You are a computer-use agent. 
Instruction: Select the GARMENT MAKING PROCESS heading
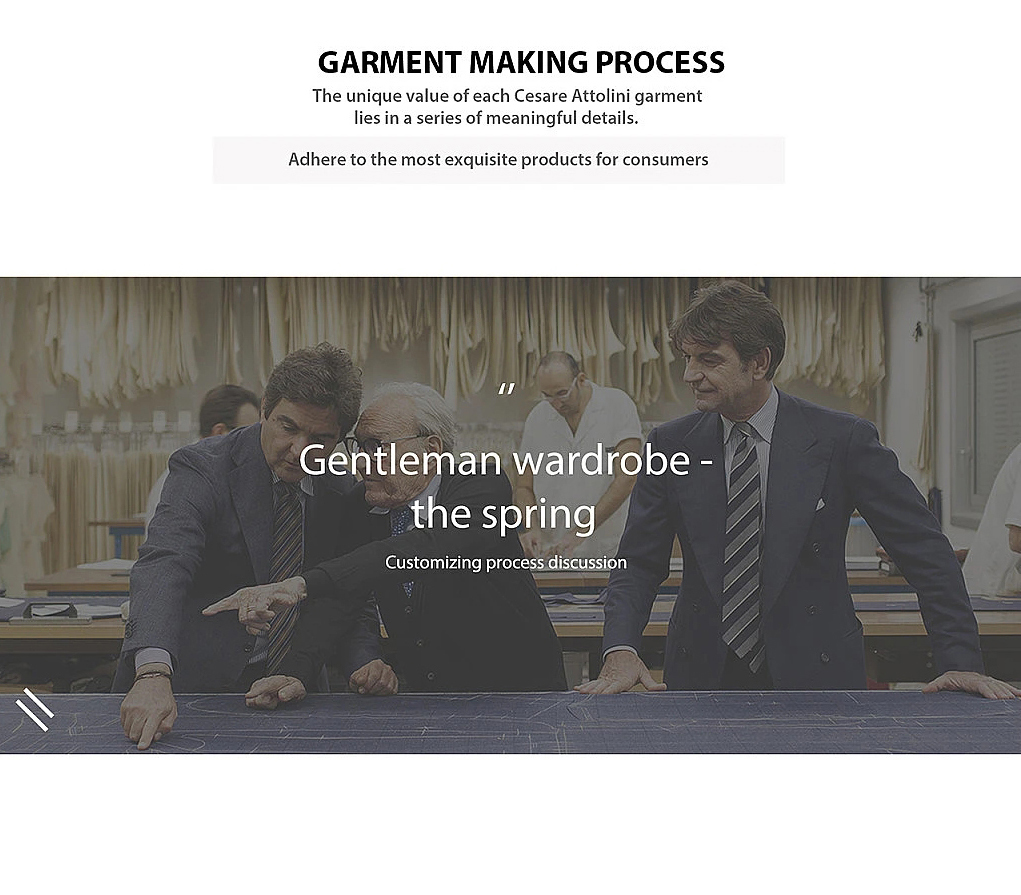(x=521, y=63)
